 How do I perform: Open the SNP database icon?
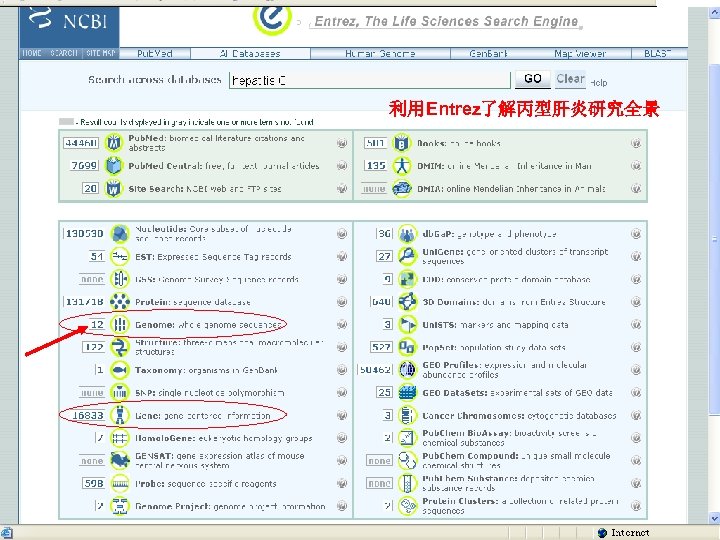pos(120,393)
